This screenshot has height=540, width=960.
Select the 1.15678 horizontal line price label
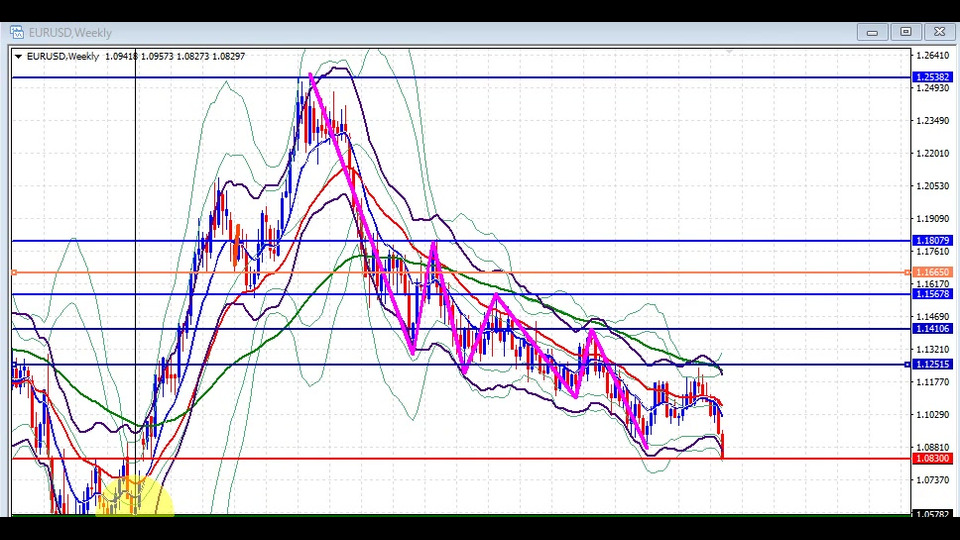click(x=932, y=294)
